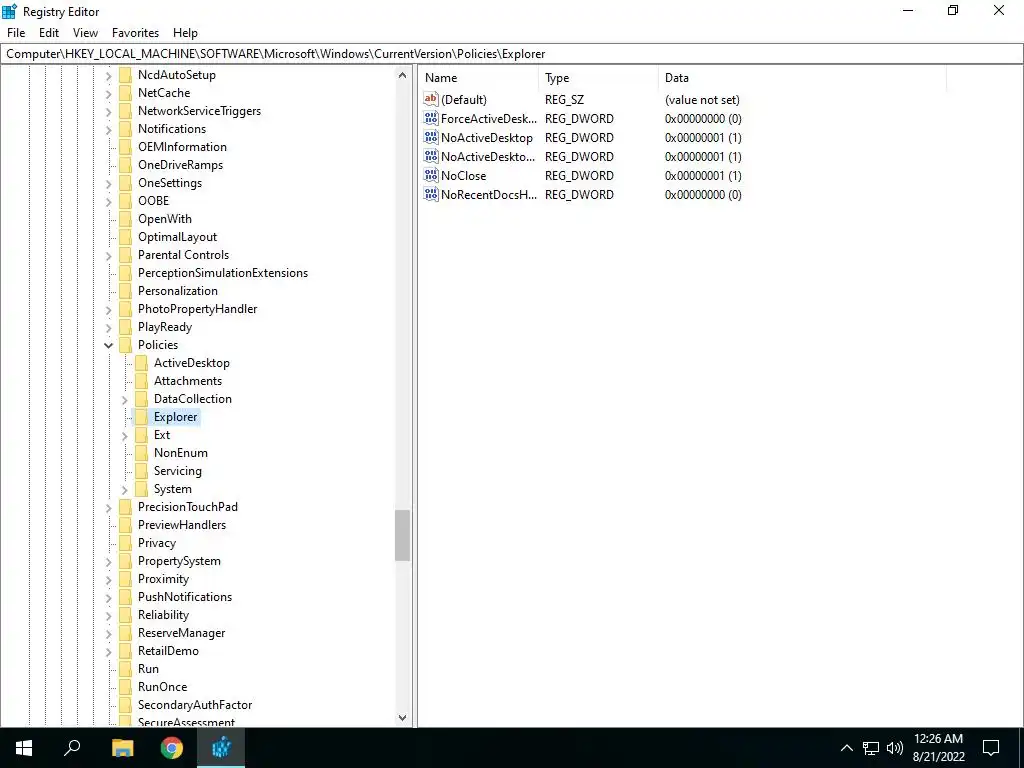Open the View menu

click(86, 33)
